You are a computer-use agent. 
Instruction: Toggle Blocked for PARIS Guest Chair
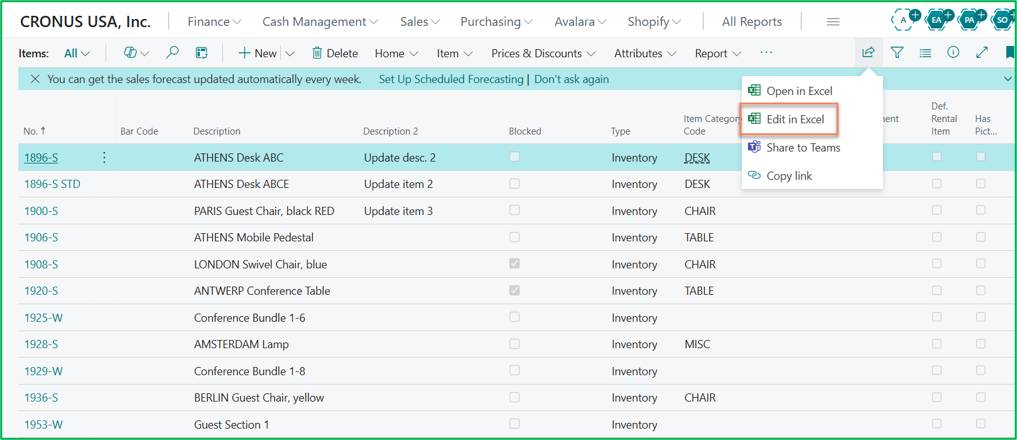point(514,210)
